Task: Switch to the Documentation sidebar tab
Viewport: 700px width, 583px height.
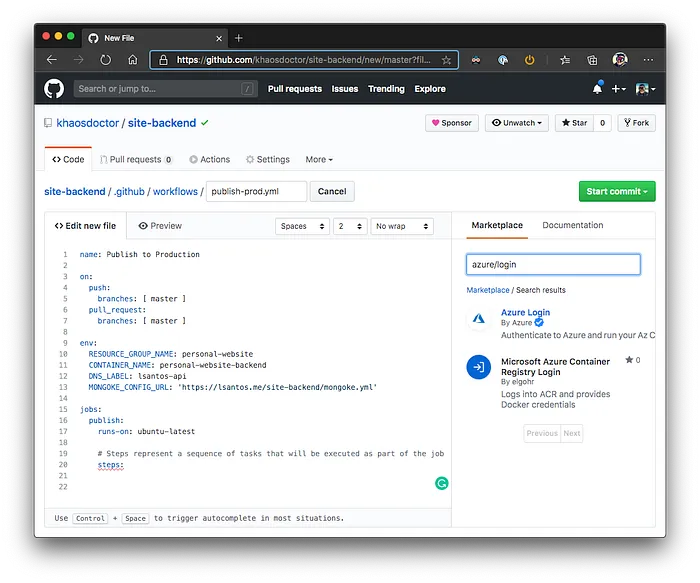Action: (x=573, y=225)
